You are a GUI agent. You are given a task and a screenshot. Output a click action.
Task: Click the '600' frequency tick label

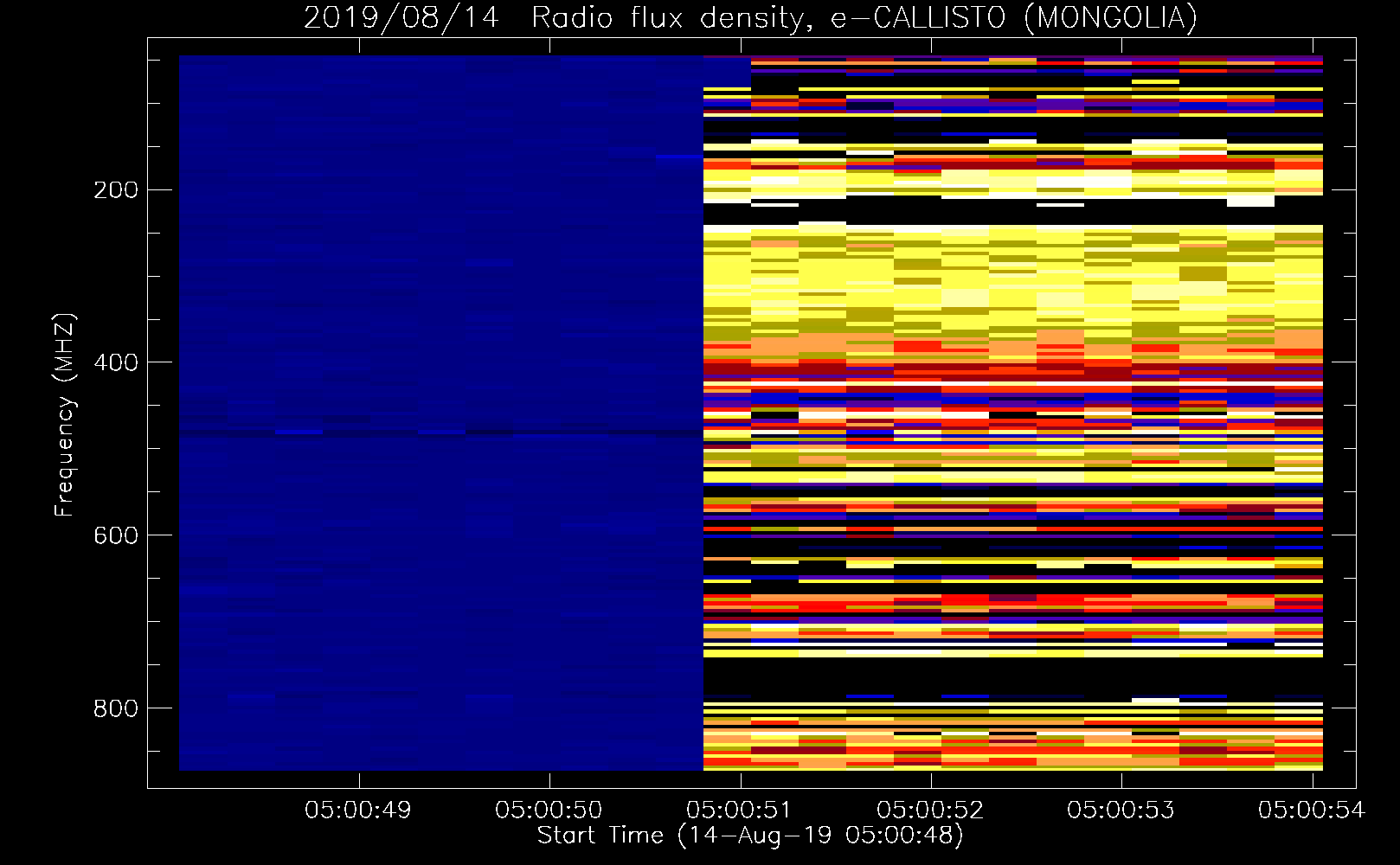tap(116, 535)
